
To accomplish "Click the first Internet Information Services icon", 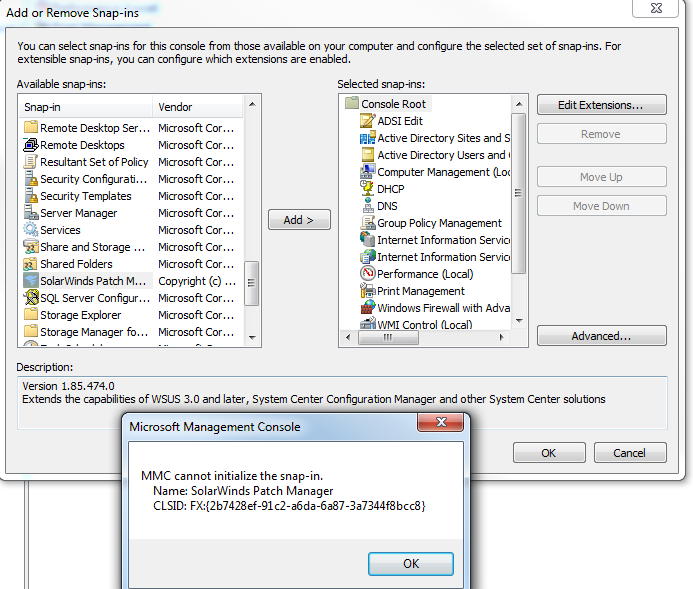I will click(367, 239).
